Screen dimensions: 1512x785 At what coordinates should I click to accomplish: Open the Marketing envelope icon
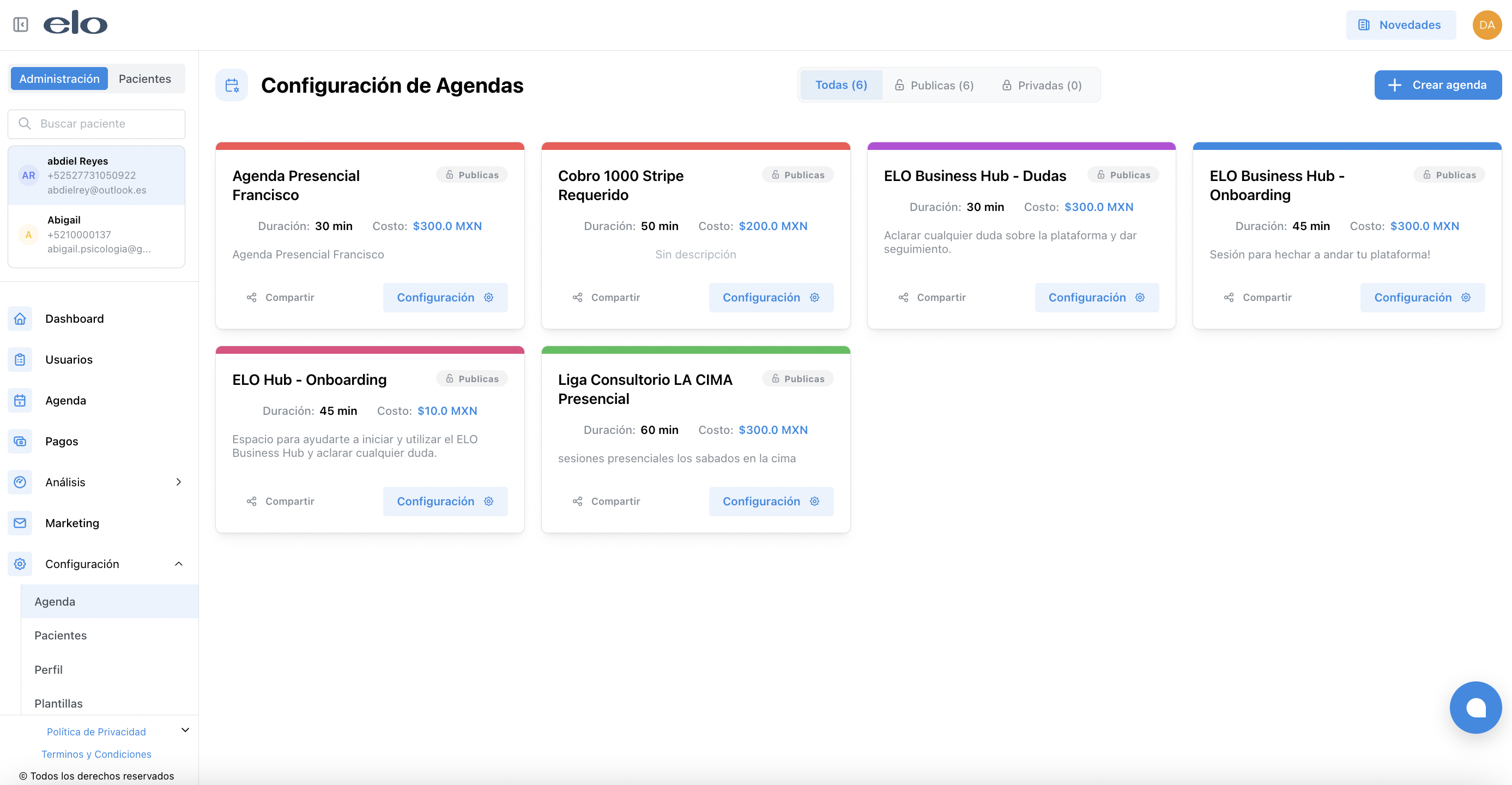[x=20, y=523]
